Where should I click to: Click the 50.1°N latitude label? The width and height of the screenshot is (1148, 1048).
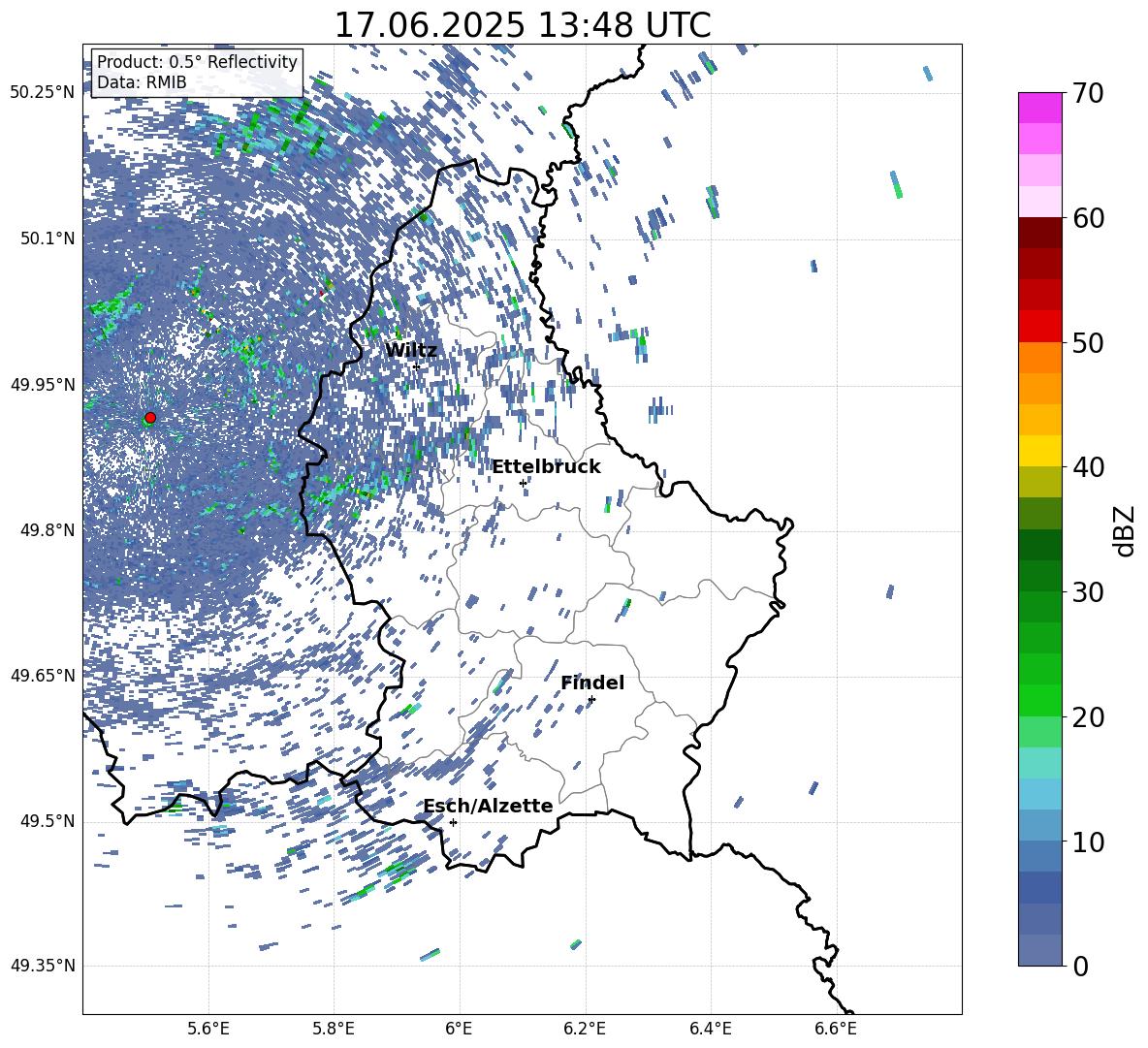coord(47,238)
